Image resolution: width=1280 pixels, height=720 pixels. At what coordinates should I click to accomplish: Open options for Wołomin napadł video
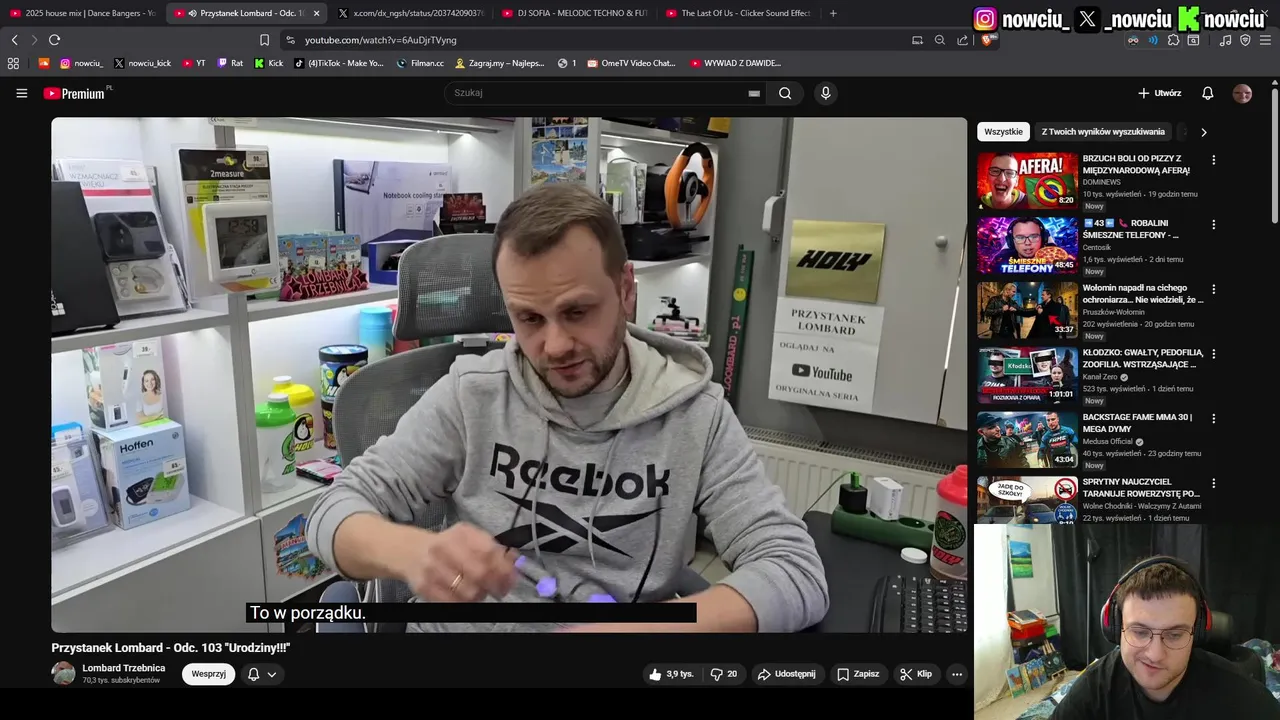click(x=1214, y=289)
